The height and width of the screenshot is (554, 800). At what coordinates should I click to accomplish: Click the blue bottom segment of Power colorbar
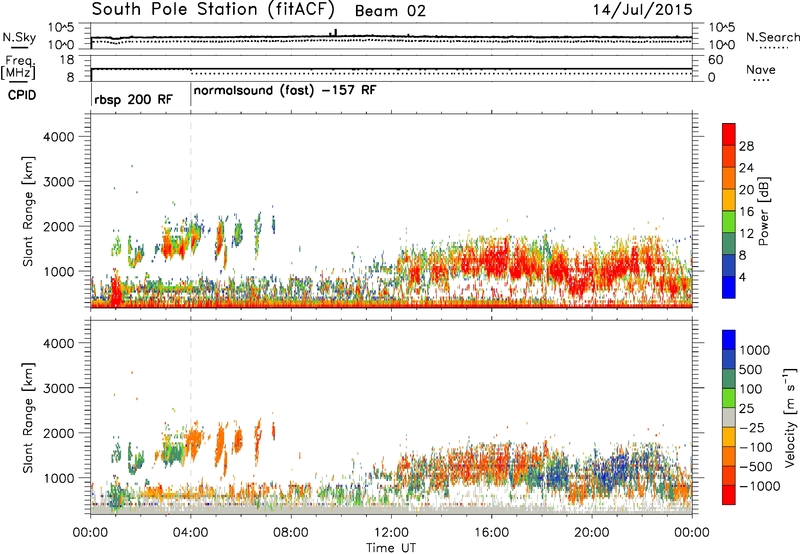tap(729, 287)
